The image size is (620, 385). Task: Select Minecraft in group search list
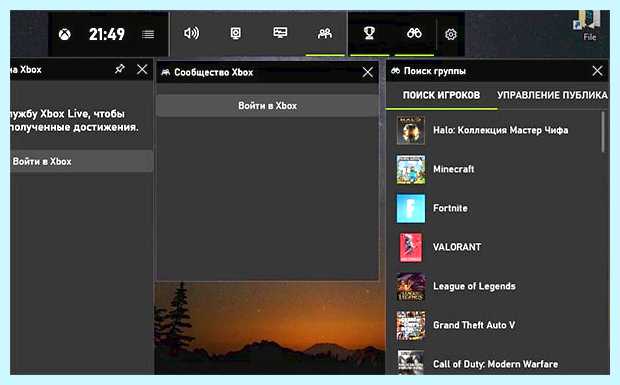point(493,169)
